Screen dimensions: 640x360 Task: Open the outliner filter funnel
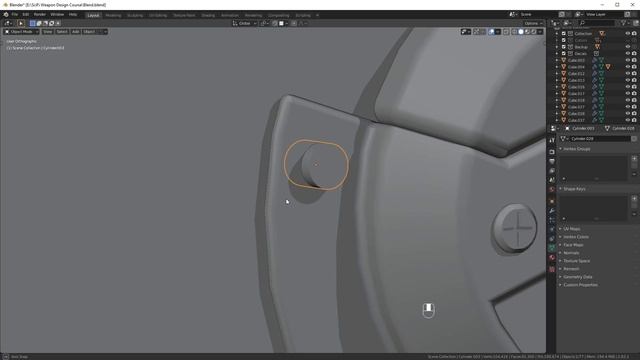click(623, 23)
